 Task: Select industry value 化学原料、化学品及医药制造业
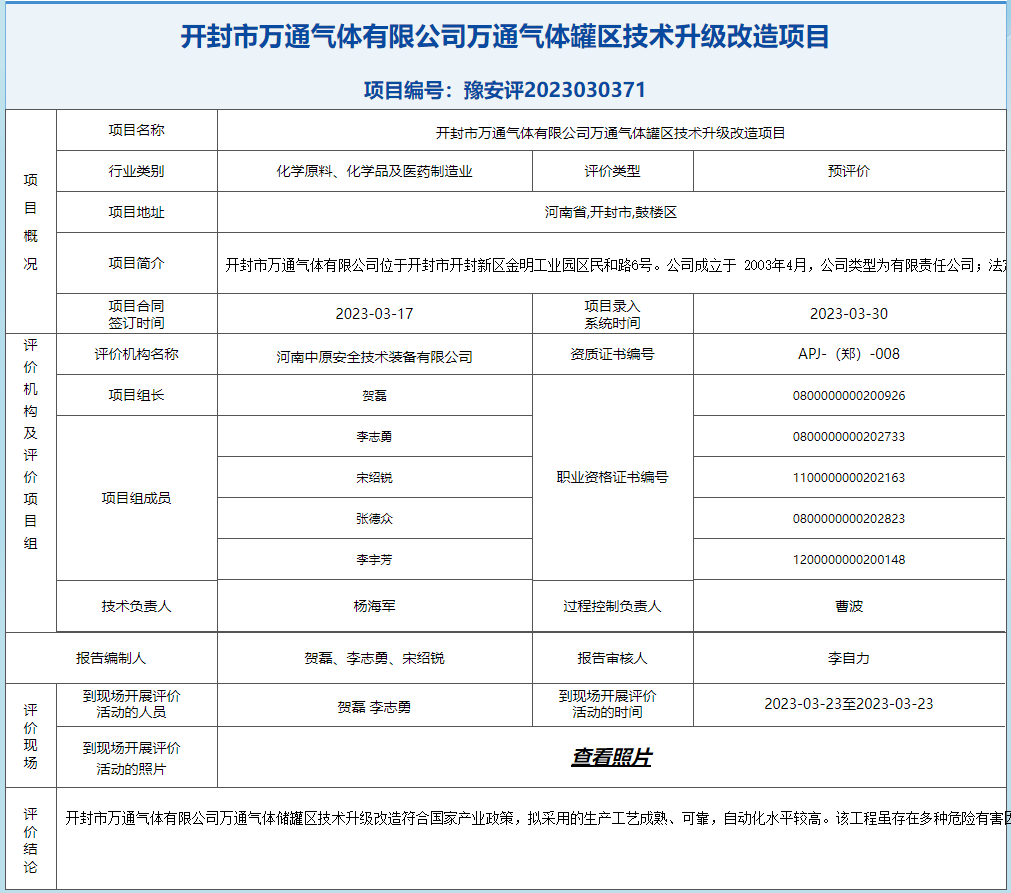click(375, 172)
